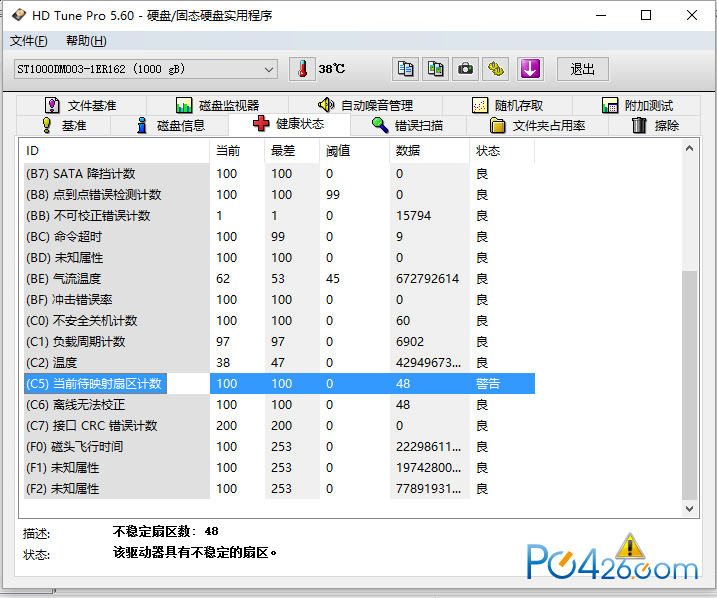Select row (F0) 磁头飞行时间
717x598 pixels.
click(279, 447)
